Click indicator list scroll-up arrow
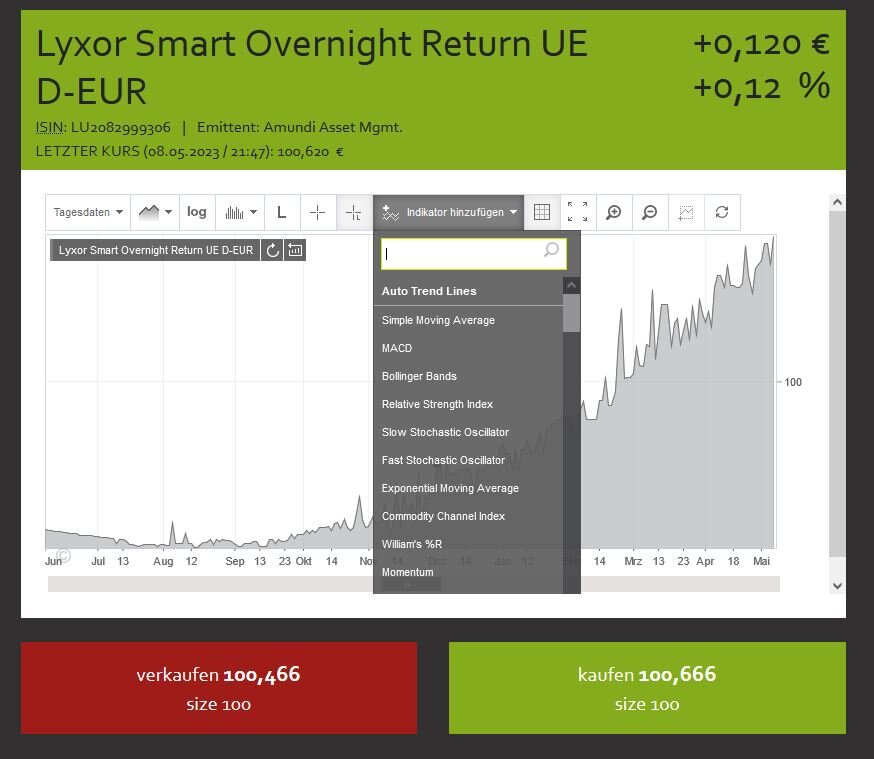The width and height of the screenshot is (874, 759). click(571, 286)
